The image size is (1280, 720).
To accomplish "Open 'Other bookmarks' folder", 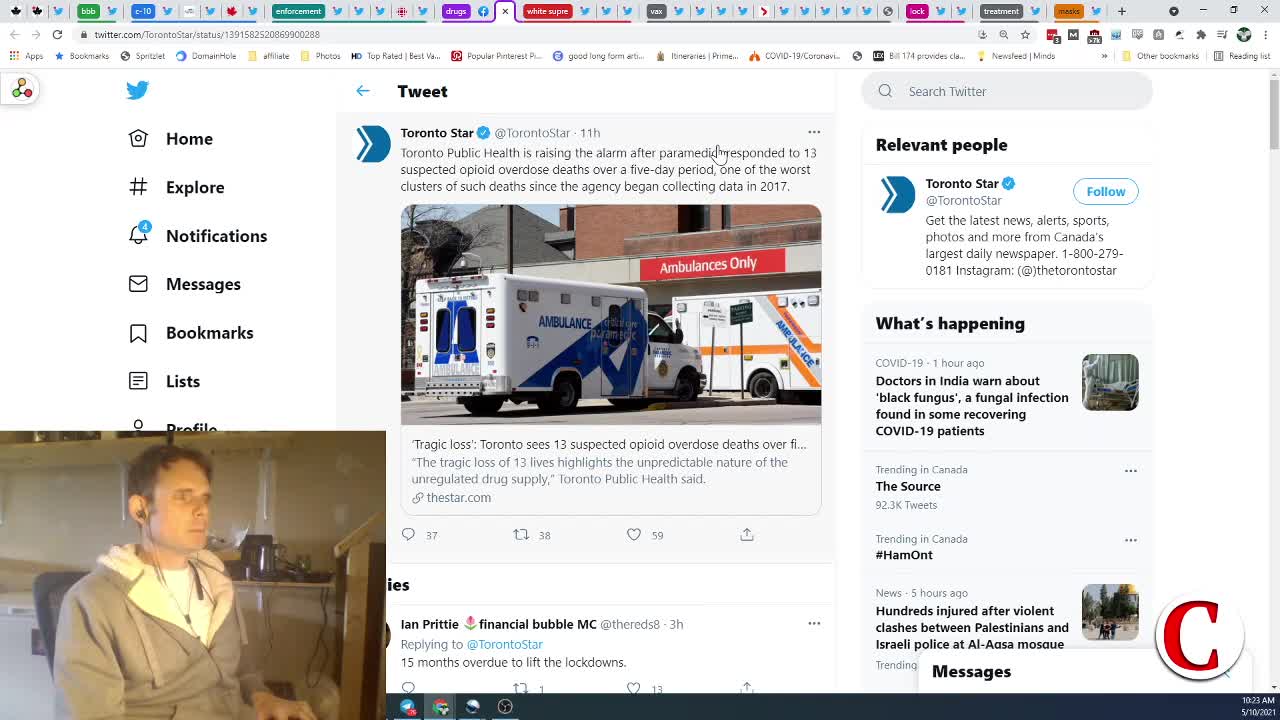I will point(1160,56).
